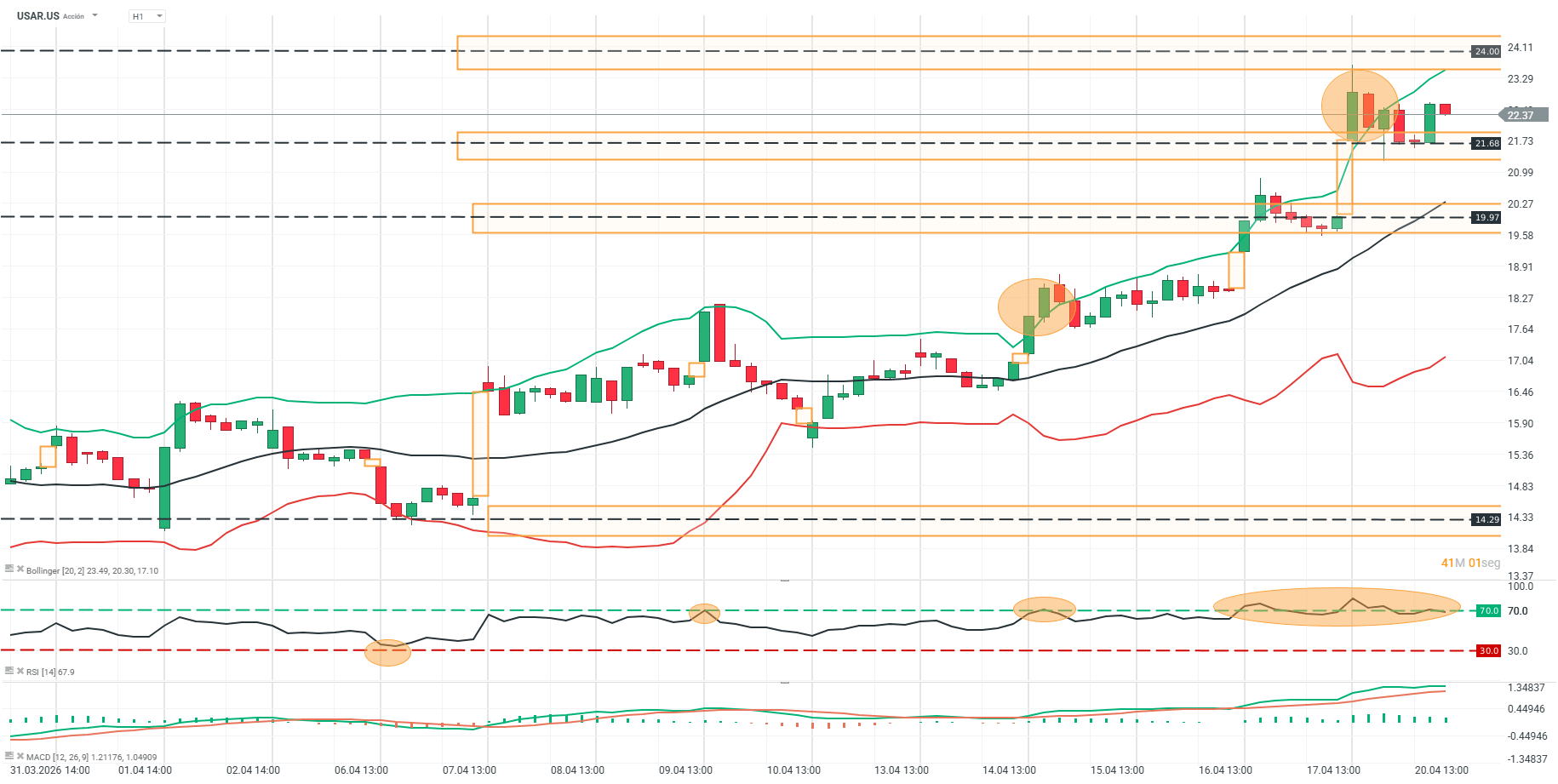Select the 24.00 horizontal line label
The height and width of the screenshot is (784, 1558).
[1486, 52]
